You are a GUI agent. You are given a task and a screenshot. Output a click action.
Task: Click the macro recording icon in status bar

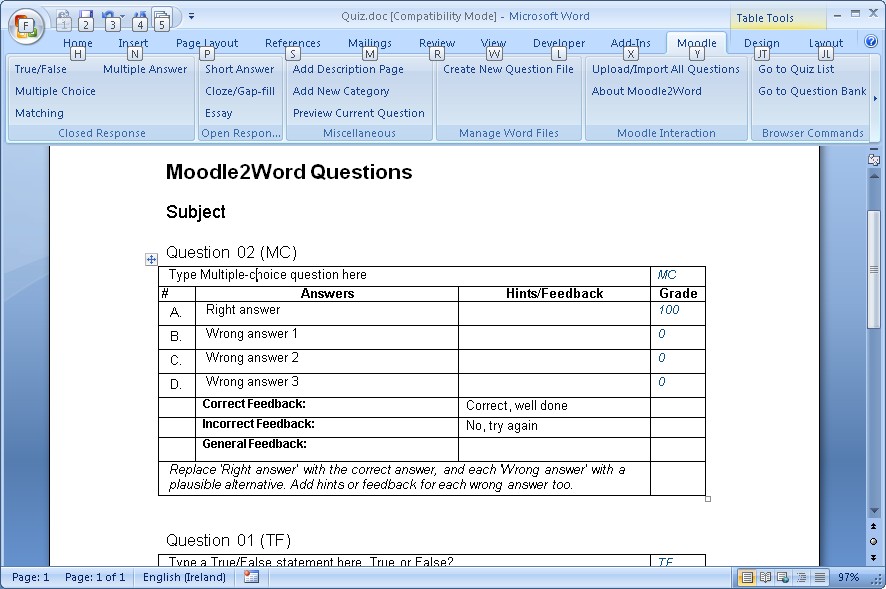tap(251, 577)
